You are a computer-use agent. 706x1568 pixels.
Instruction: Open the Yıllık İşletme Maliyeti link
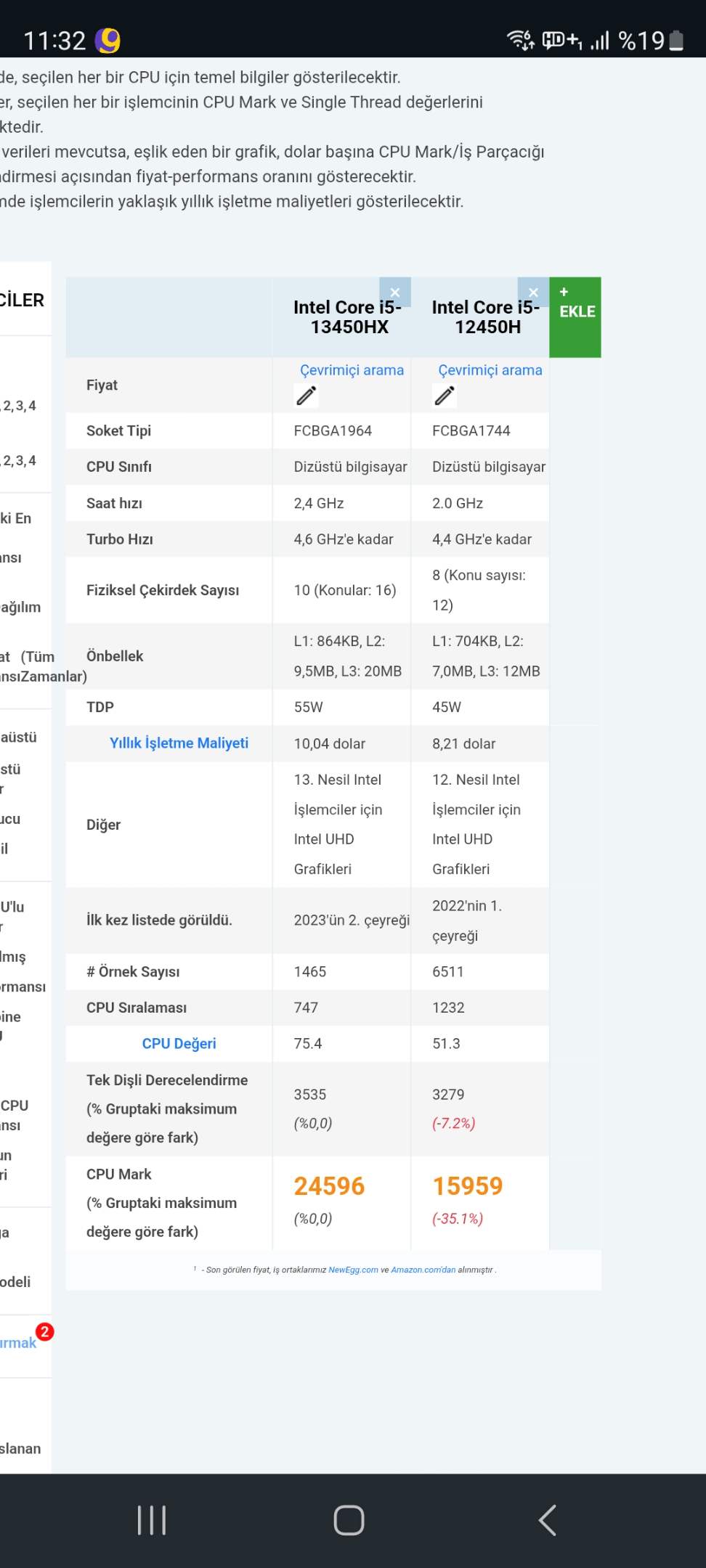pos(179,743)
